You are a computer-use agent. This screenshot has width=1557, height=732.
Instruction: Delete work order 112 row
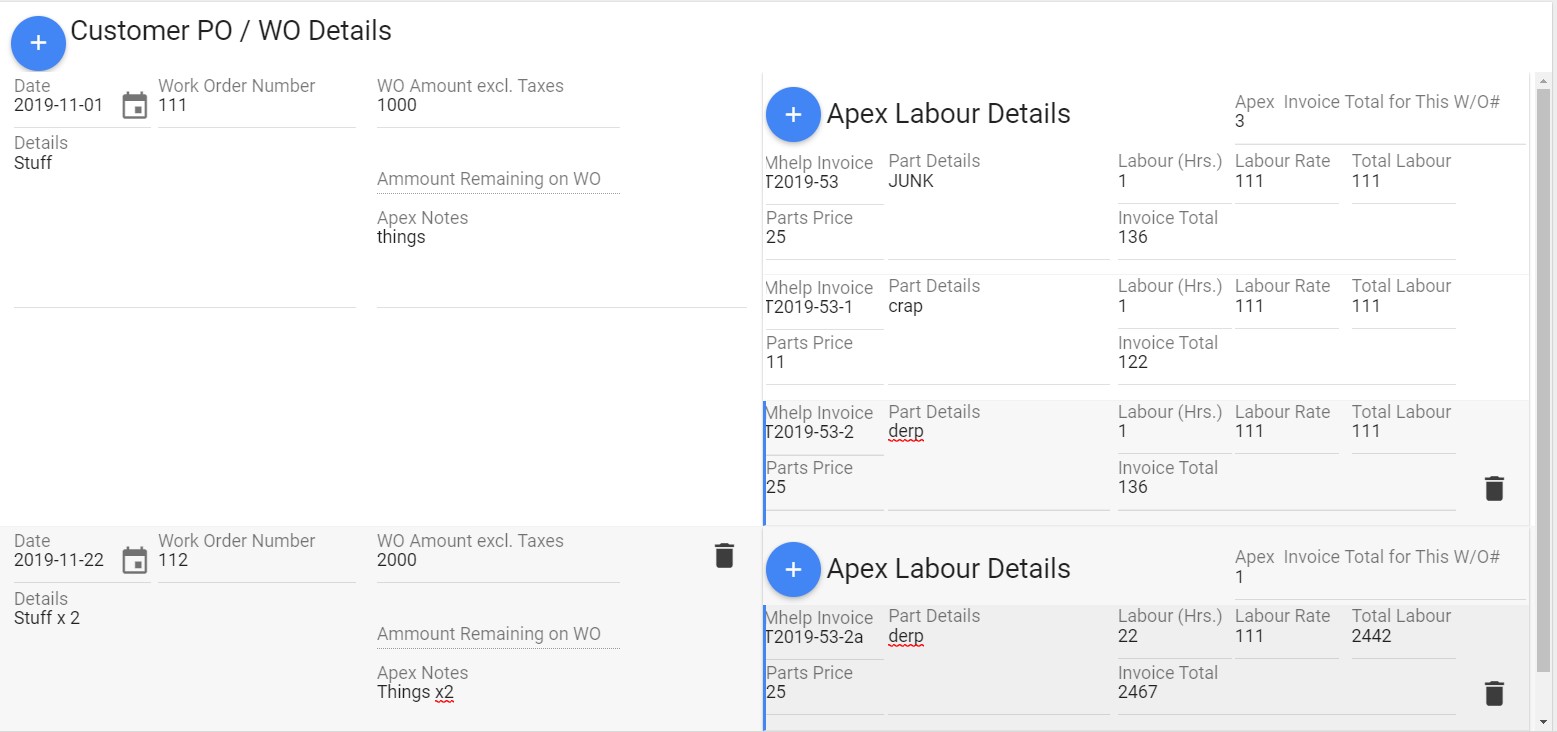pyautogui.click(x=725, y=556)
